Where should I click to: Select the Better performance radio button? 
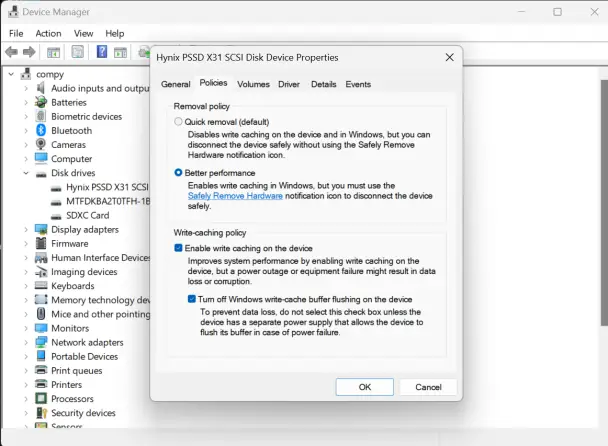click(178, 173)
